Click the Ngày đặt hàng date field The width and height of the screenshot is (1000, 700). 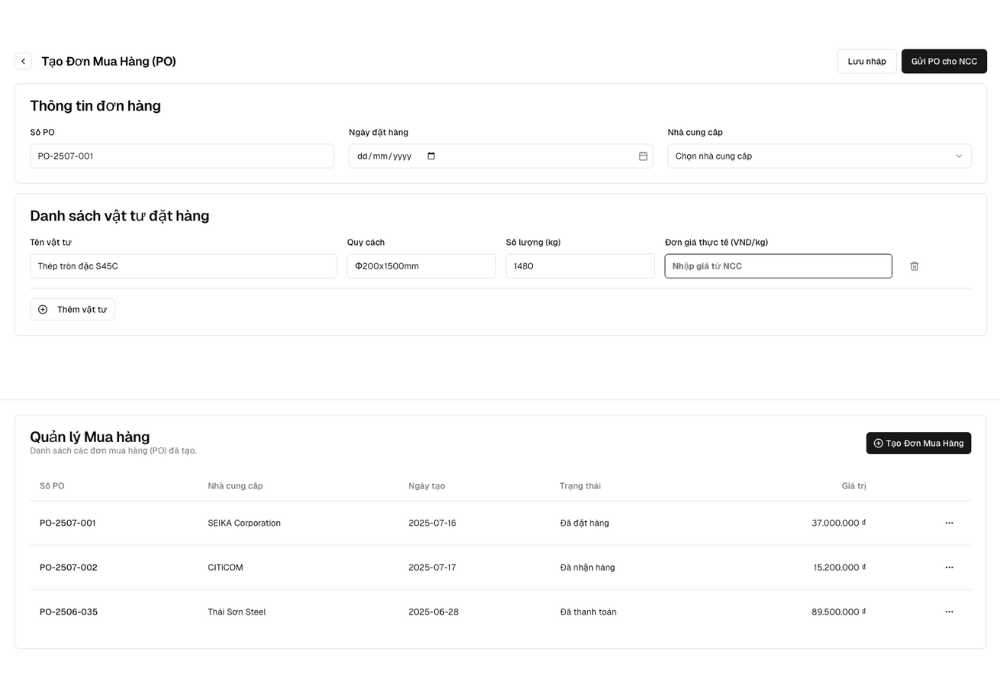click(x=501, y=156)
